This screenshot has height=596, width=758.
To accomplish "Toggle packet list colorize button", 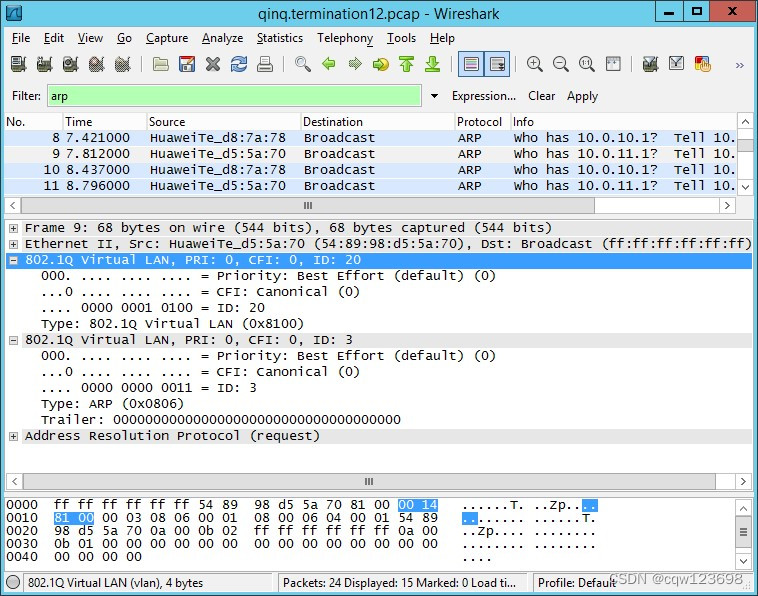I will coord(471,64).
